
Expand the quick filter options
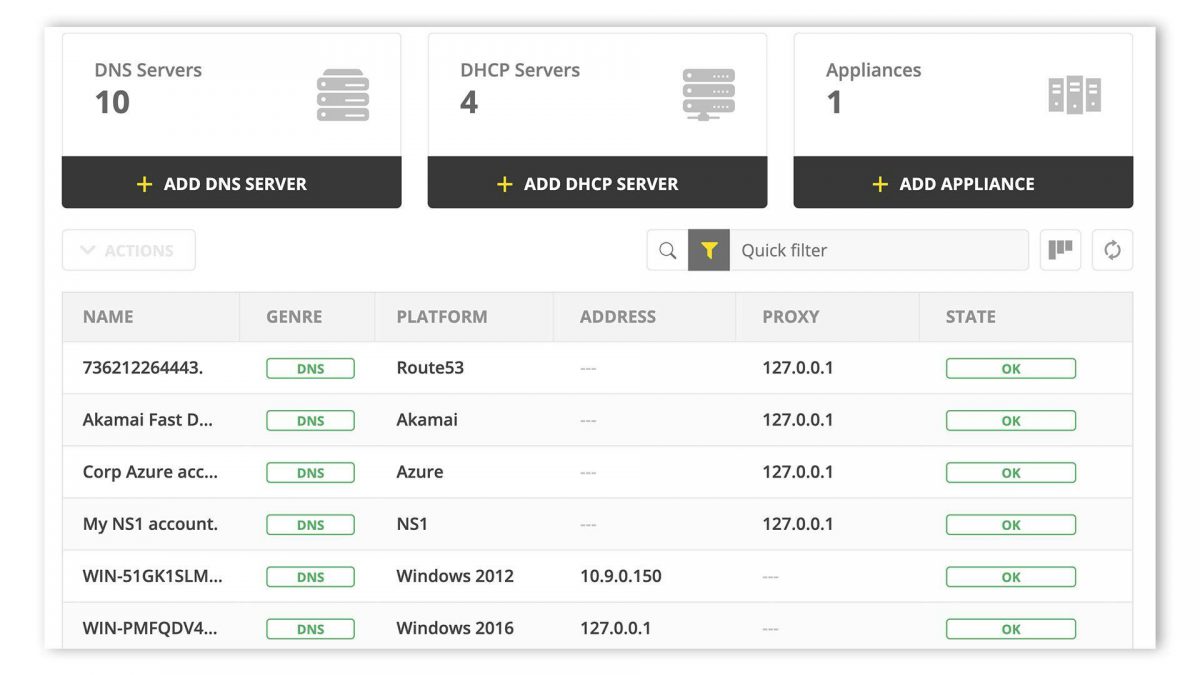click(880, 250)
